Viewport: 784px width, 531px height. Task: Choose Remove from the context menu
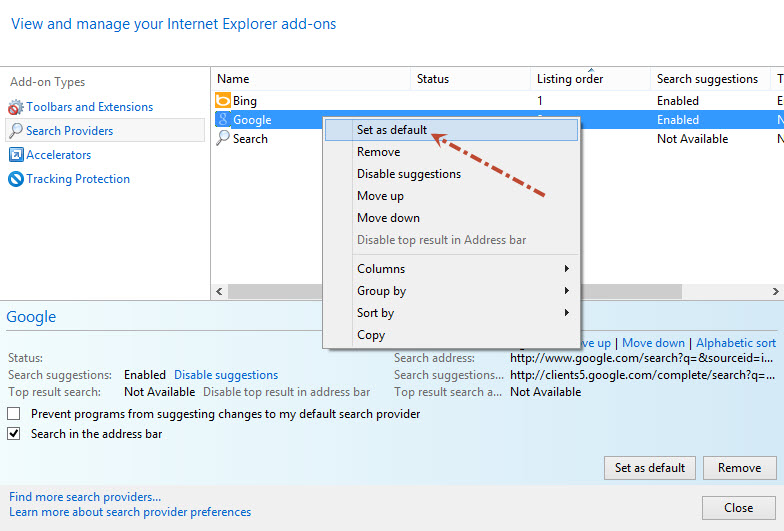[451, 152]
